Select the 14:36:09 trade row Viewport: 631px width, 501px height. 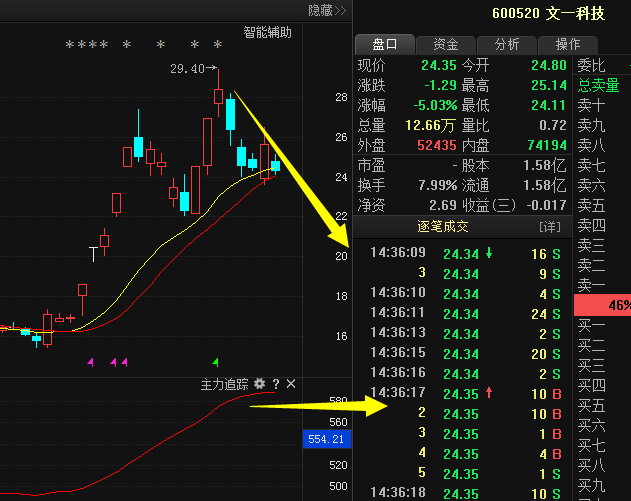coord(465,254)
